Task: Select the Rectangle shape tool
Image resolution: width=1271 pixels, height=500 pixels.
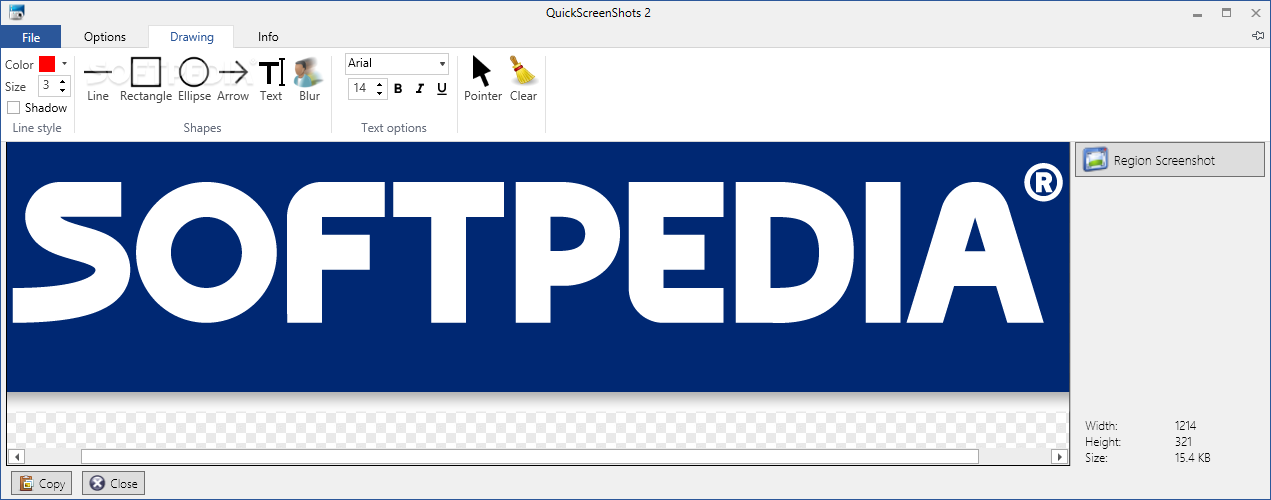Action: (146, 80)
